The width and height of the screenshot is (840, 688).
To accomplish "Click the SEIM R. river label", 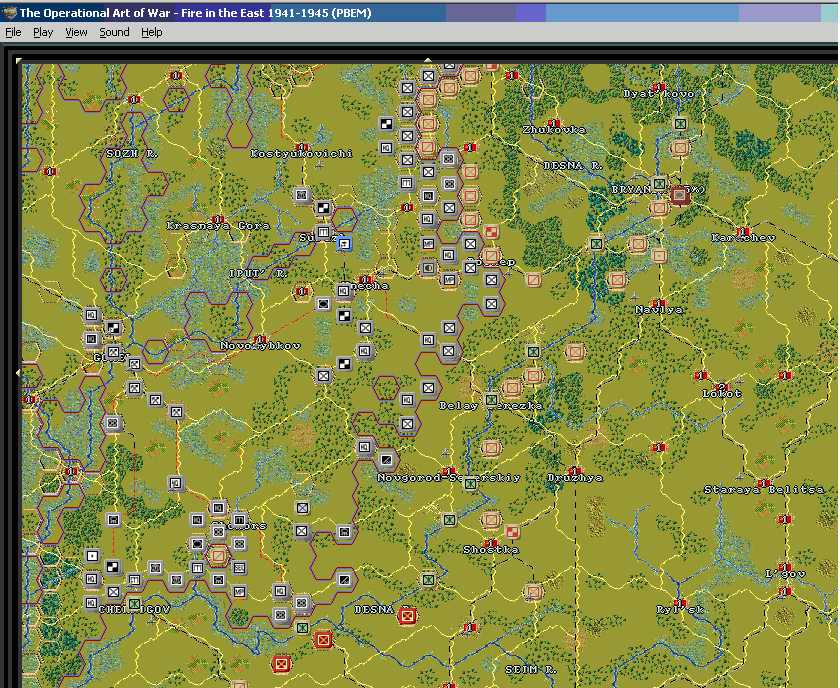I will tap(531, 670).
